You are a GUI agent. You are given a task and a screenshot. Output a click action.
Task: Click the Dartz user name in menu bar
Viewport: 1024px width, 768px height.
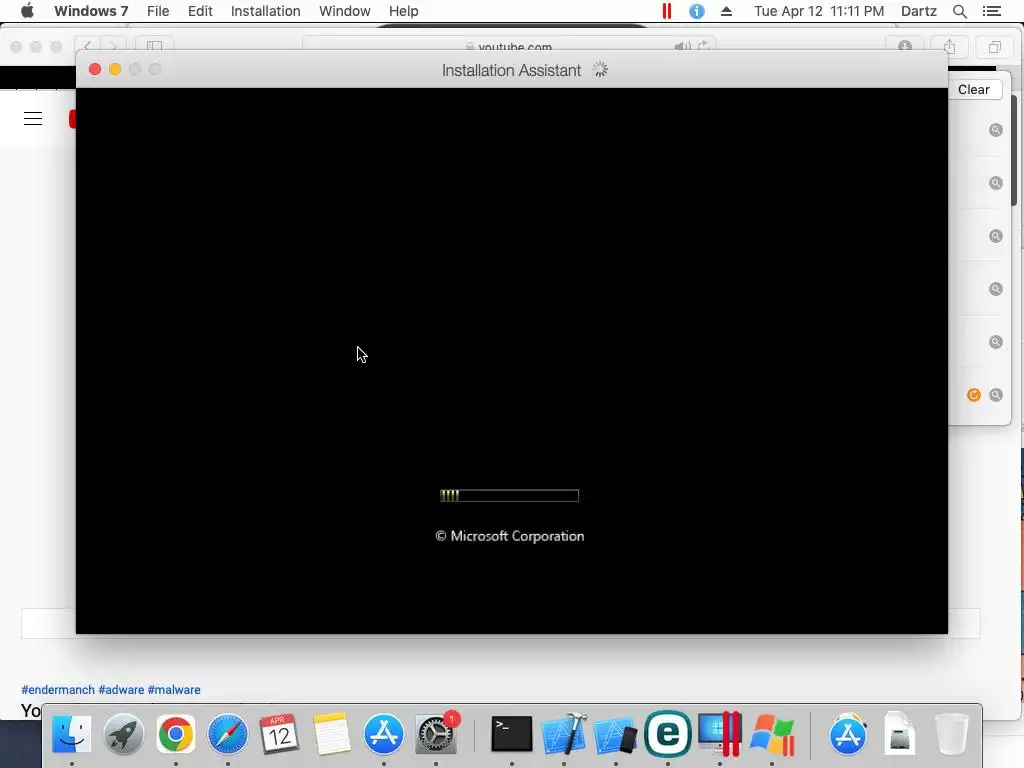pyautogui.click(x=918, y=11)
